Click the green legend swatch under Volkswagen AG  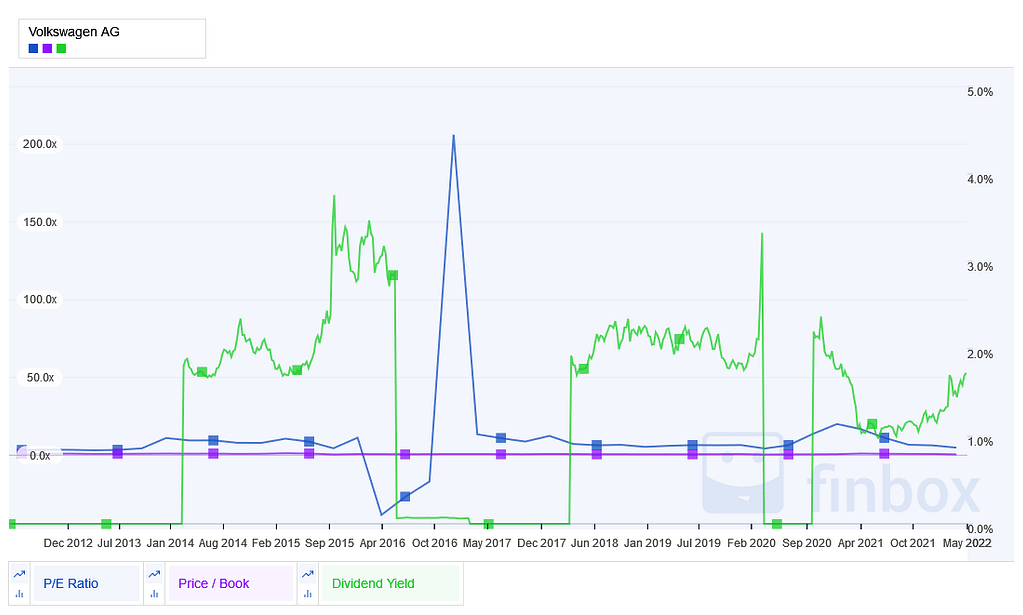[61, 48]
